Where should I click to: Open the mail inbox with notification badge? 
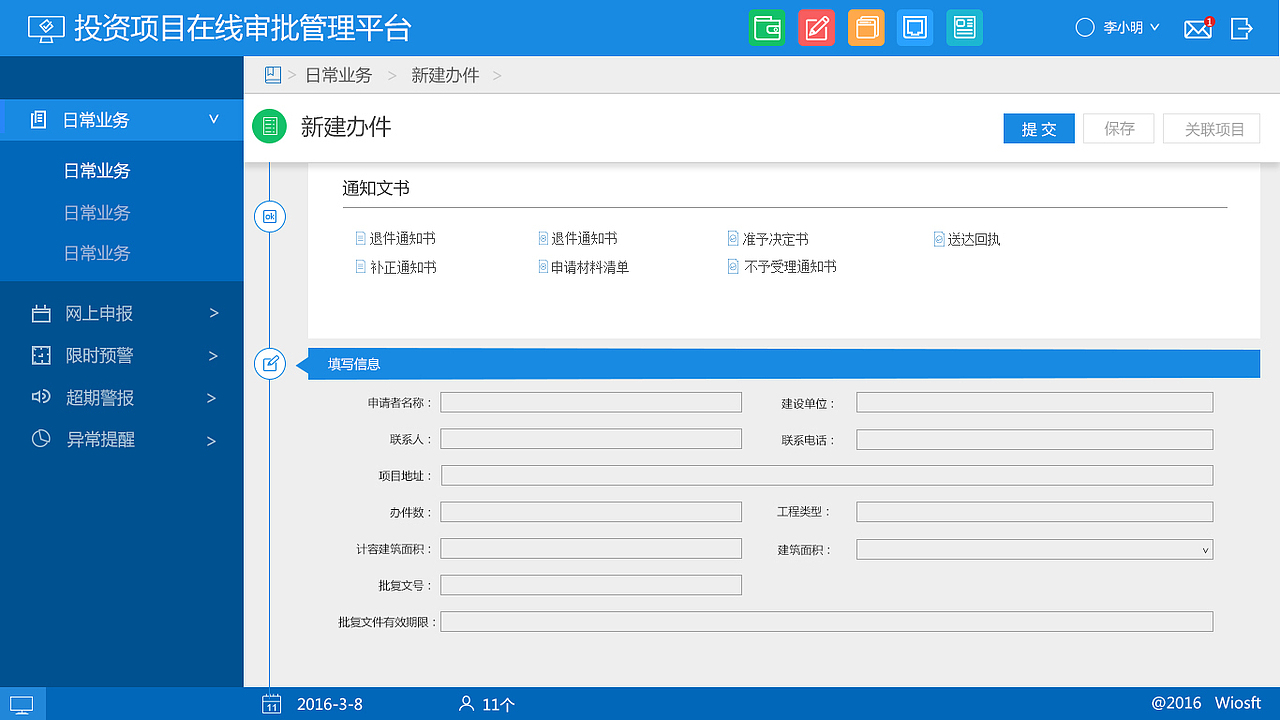coord(1198,28)
